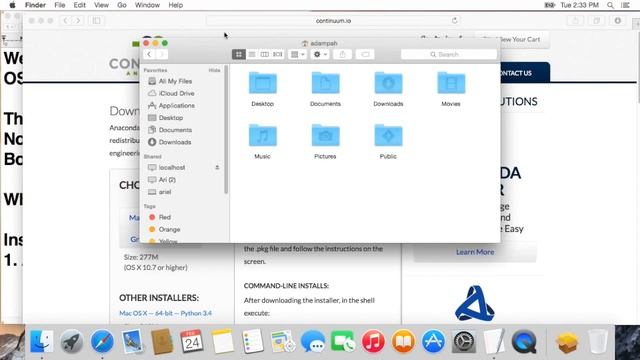Open the File menu
The width and height of the screenshot is (640, 360).
pos(60,5)
